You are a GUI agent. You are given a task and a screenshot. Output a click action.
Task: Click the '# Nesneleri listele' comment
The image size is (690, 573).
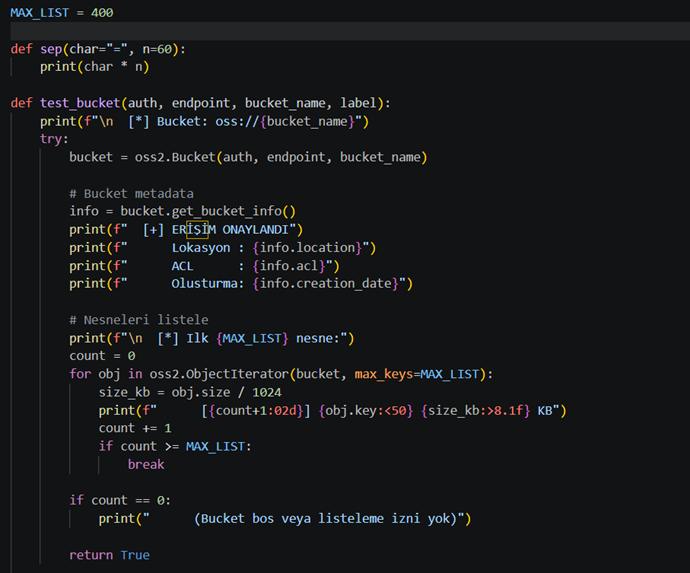pos(139,320)
